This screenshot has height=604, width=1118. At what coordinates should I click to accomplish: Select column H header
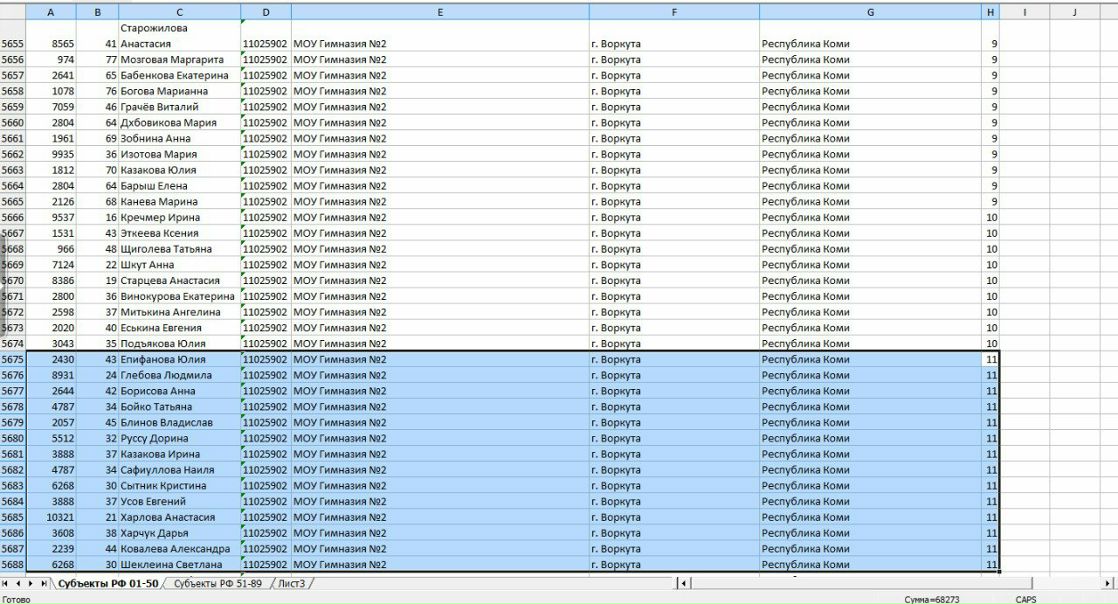990,12
